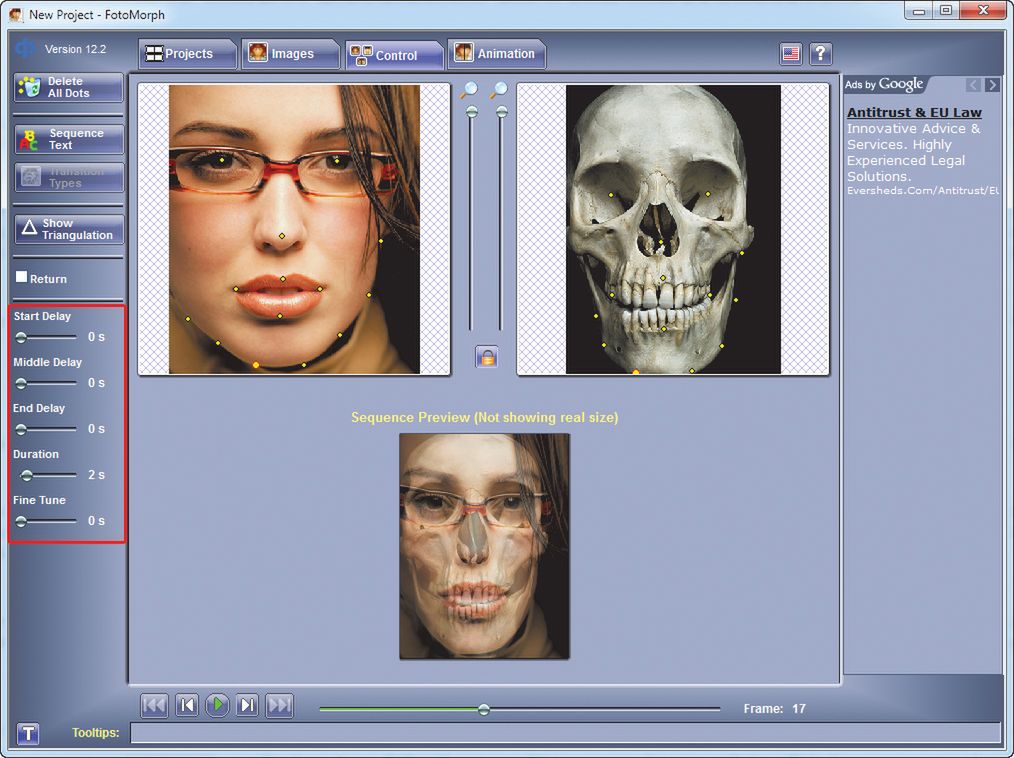Open help with question mark icon
The height and width of the screenshot is (758, 1014).
(820, 54)
